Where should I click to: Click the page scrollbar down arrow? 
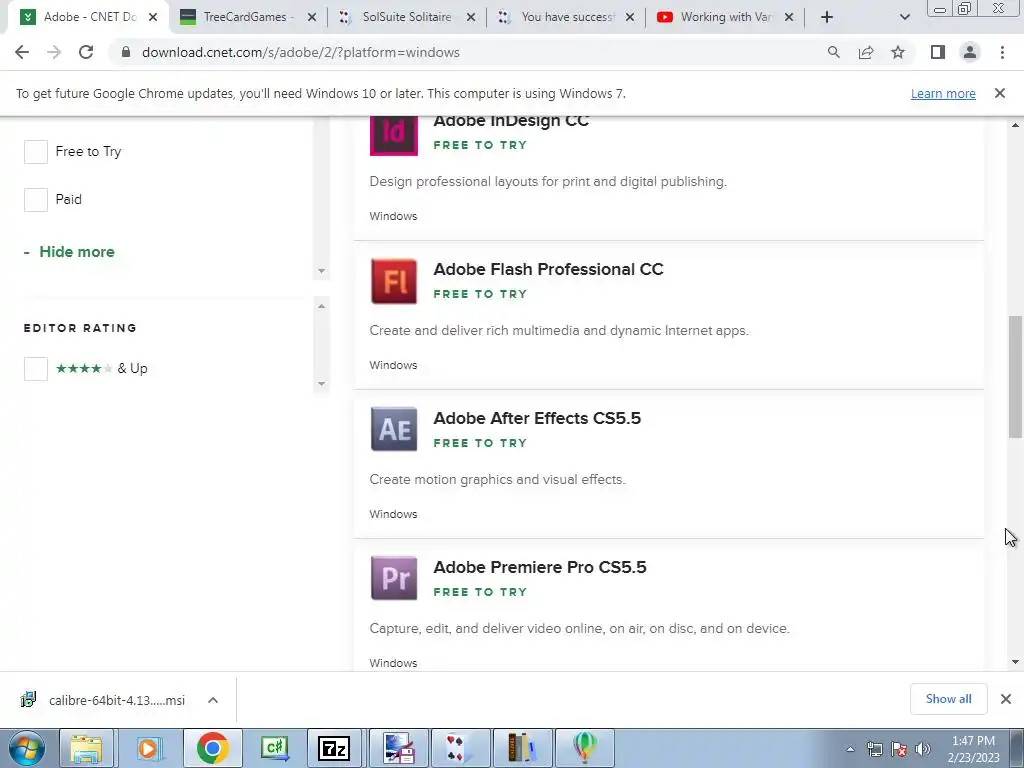click(1015, 662)
